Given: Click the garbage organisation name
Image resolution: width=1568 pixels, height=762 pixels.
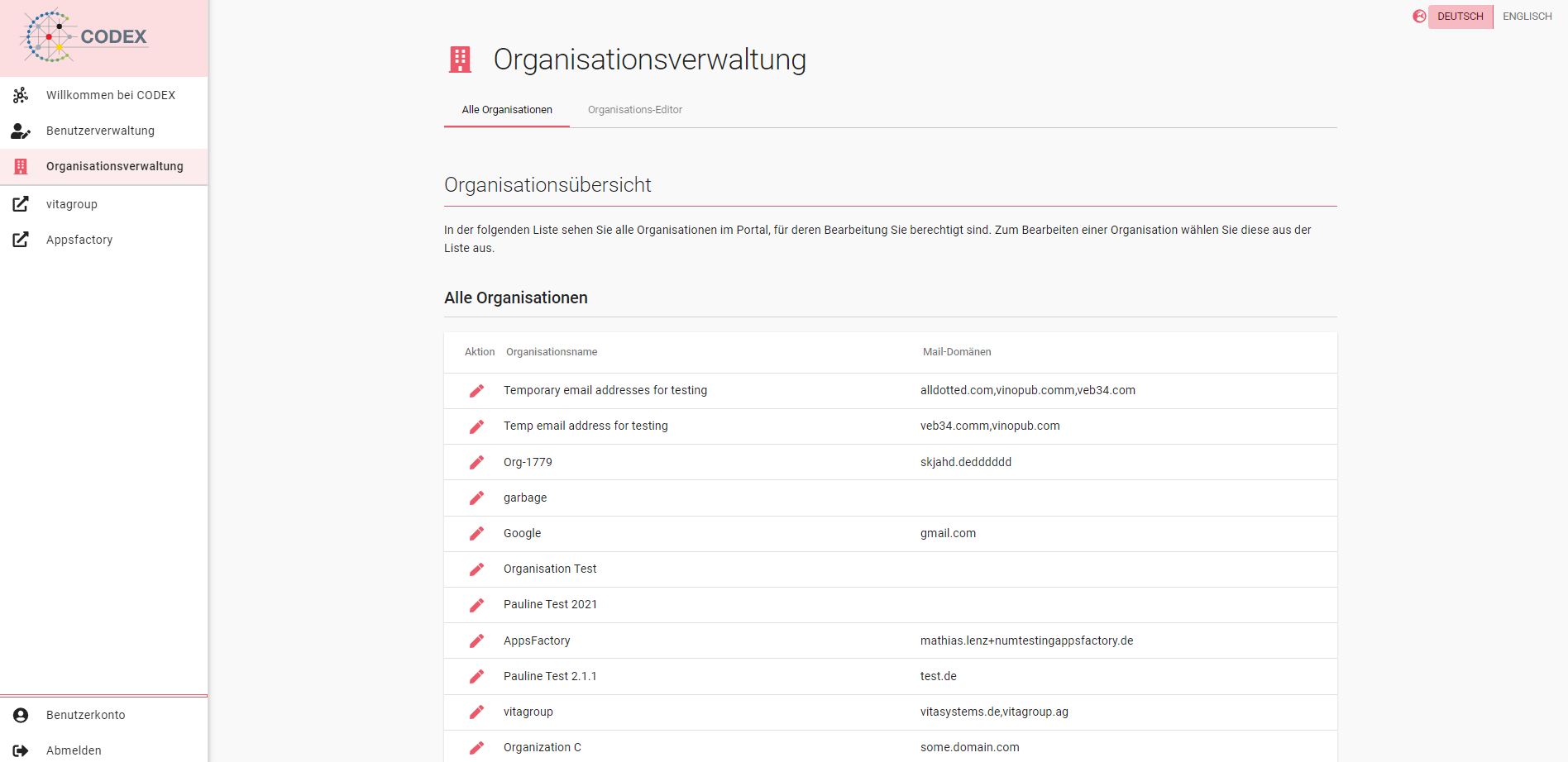Looking at the screenshot, I should pos(524,498).
